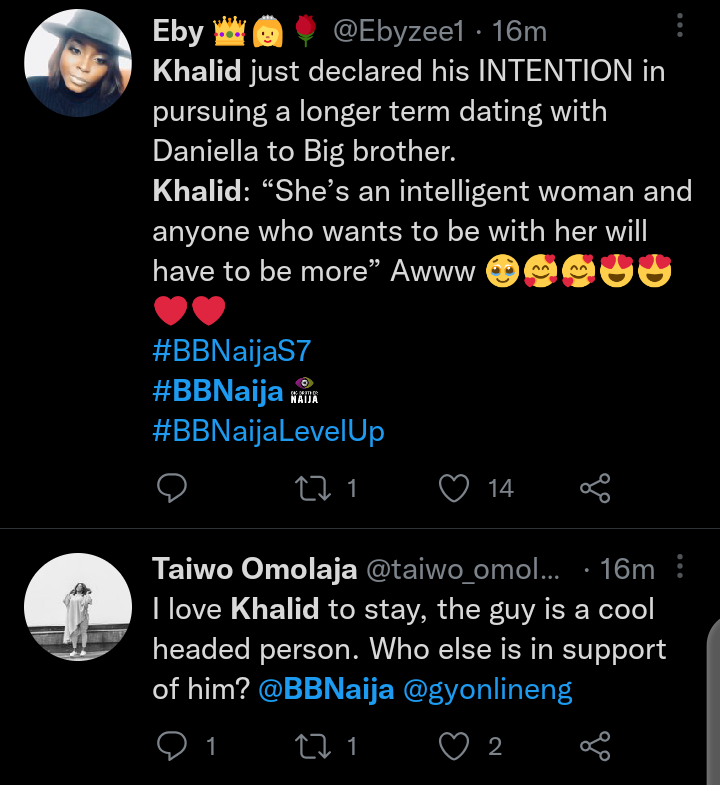720x785 pixels.
Task: Open Eby's profile picture
Action: coord(79,66)
